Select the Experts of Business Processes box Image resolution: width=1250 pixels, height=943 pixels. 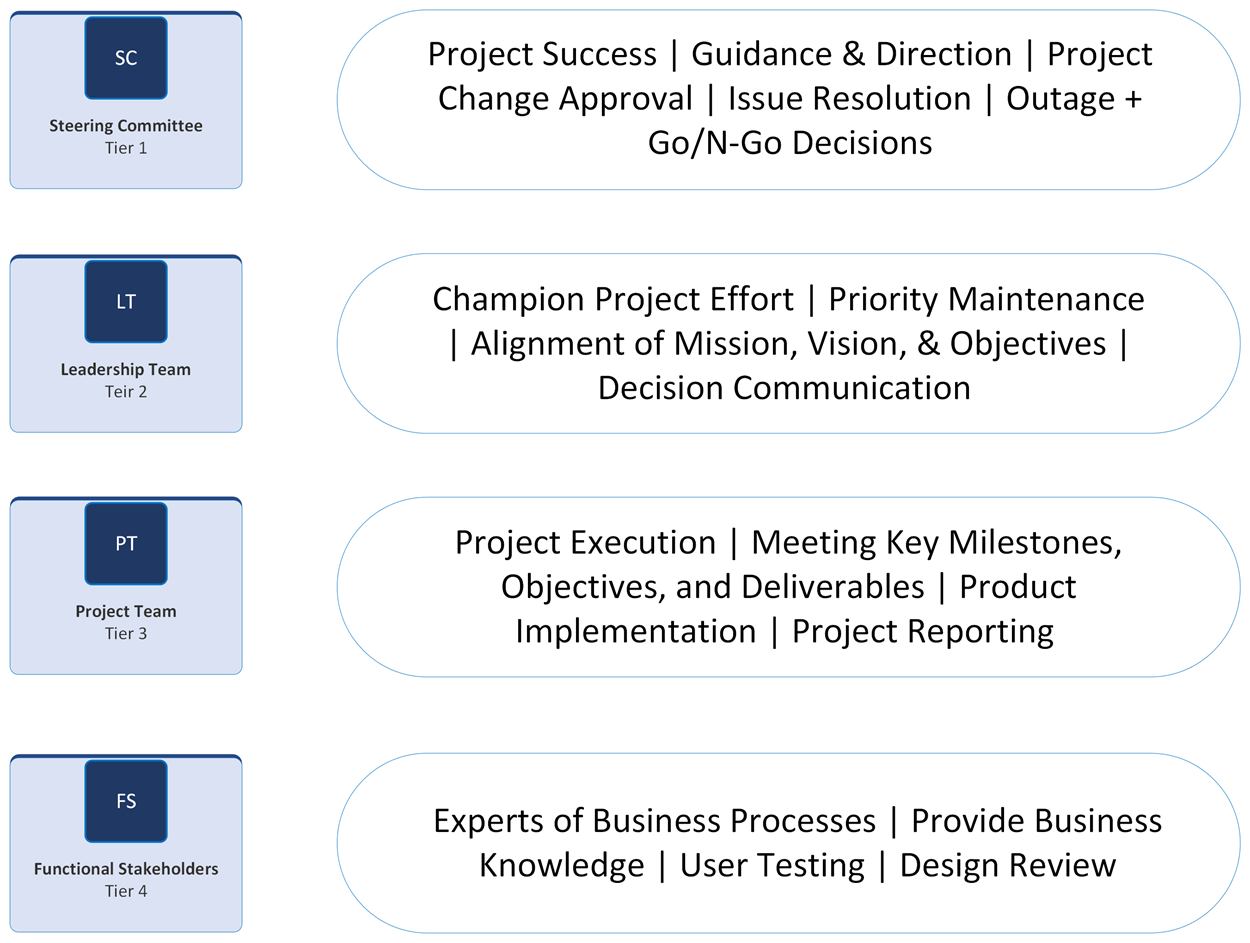pyautogui.click(x=789, y=843)
